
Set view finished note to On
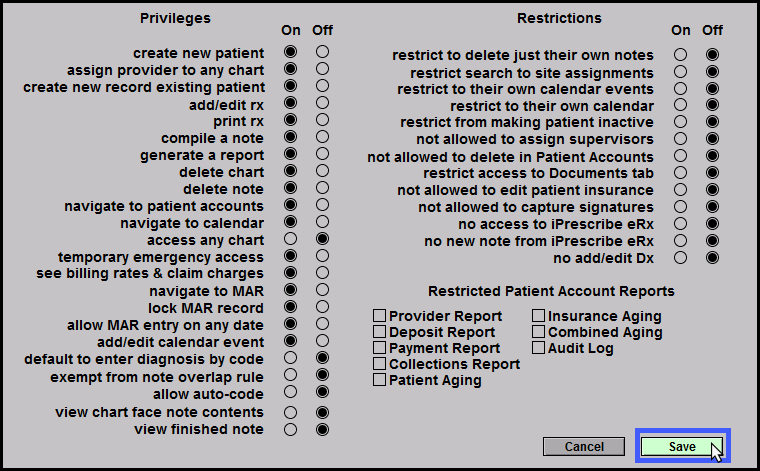[x=290, y=429]
